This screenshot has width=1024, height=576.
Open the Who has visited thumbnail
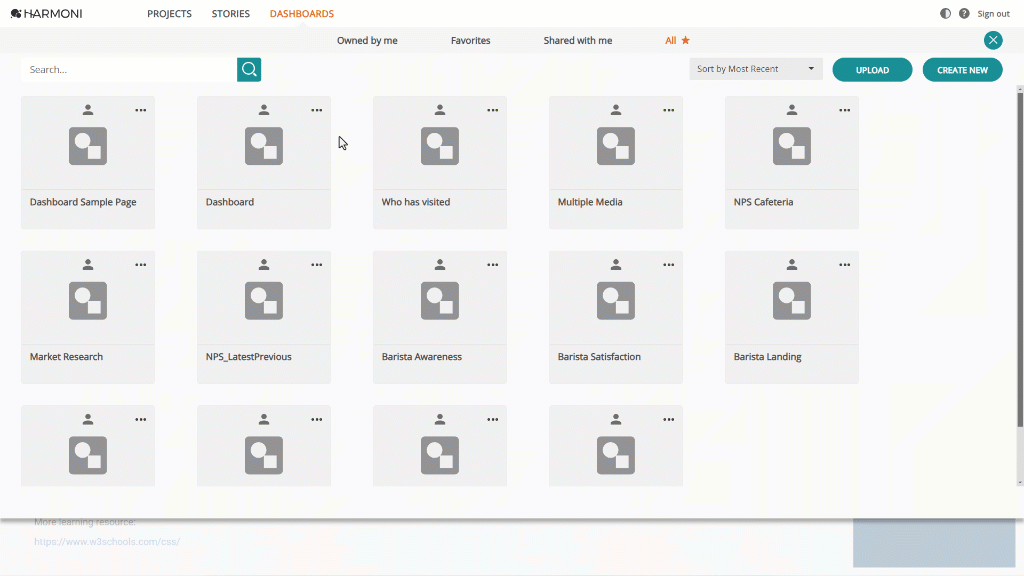[x=440, y=146]
